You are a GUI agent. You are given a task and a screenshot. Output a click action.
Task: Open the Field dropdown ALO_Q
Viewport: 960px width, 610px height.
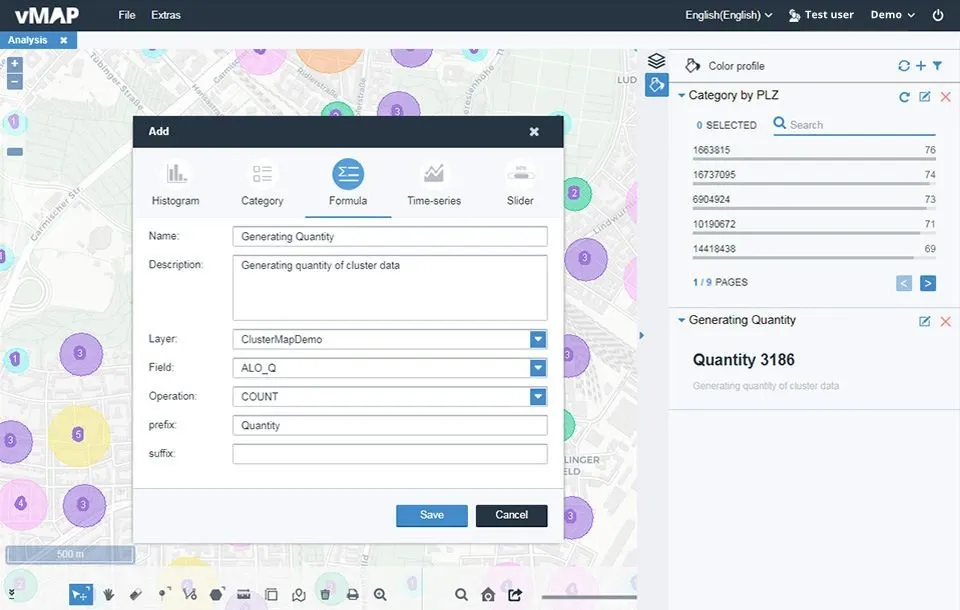(x=389, y=368)
